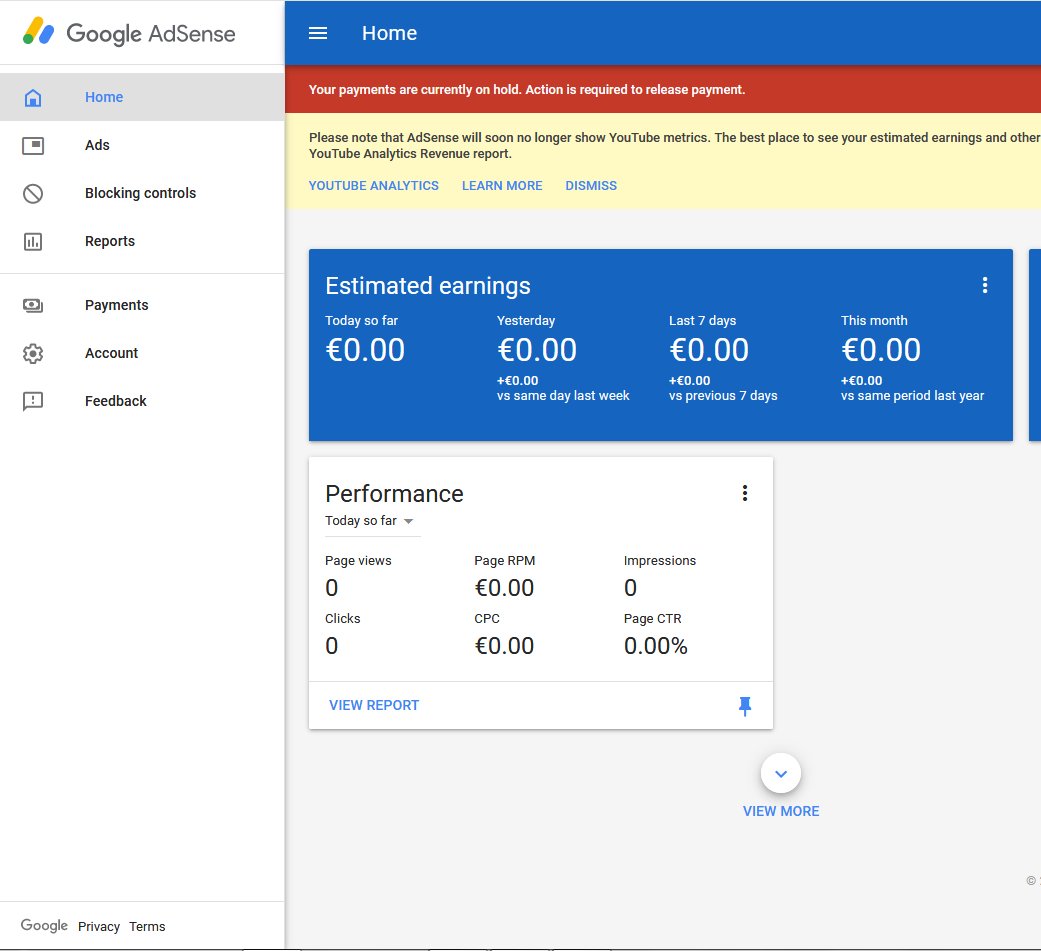Click the Google logo in footer

44,925
